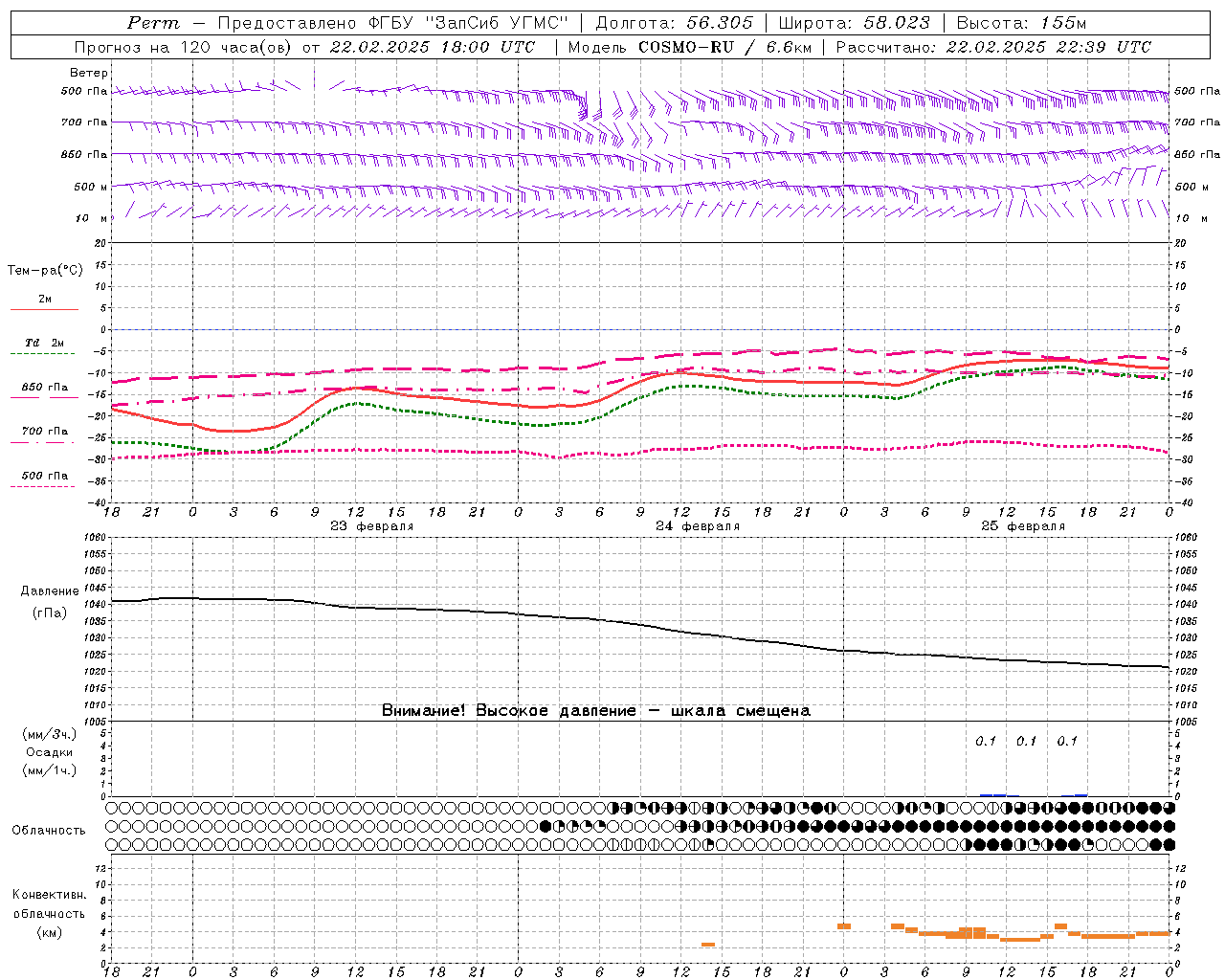
Task: Click the latitude value "Широта: 58.023"
Action: coord(854,23)
